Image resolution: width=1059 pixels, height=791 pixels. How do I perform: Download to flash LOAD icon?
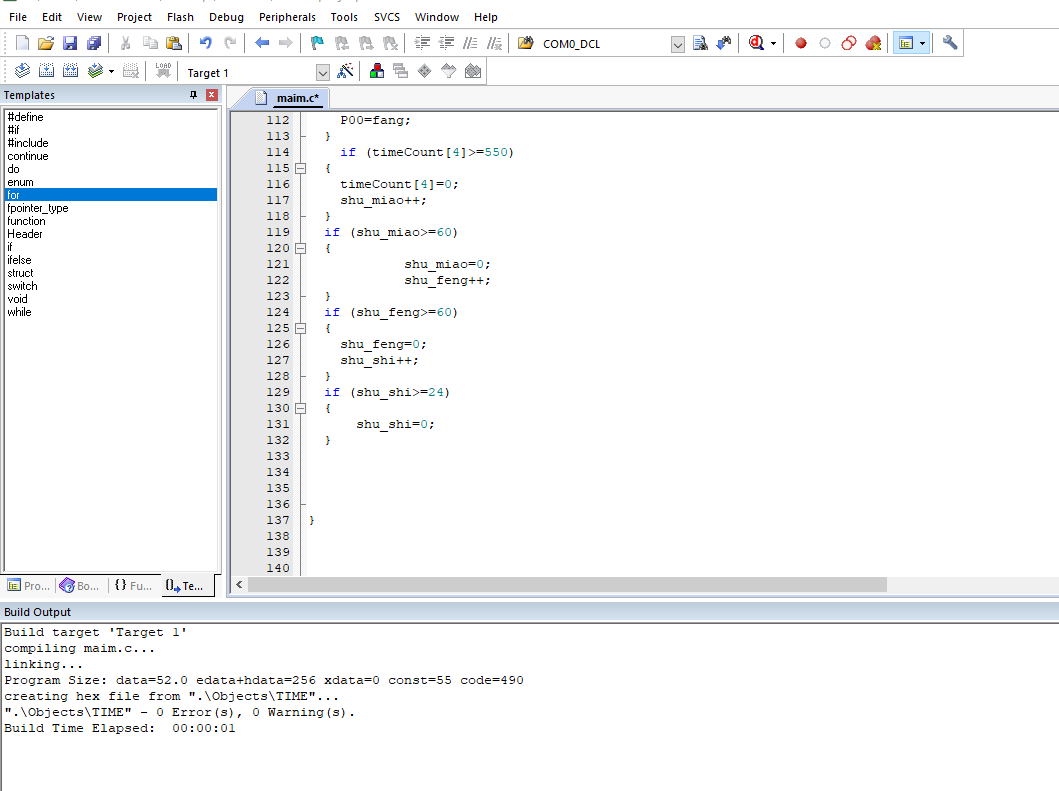pos(163,70)
